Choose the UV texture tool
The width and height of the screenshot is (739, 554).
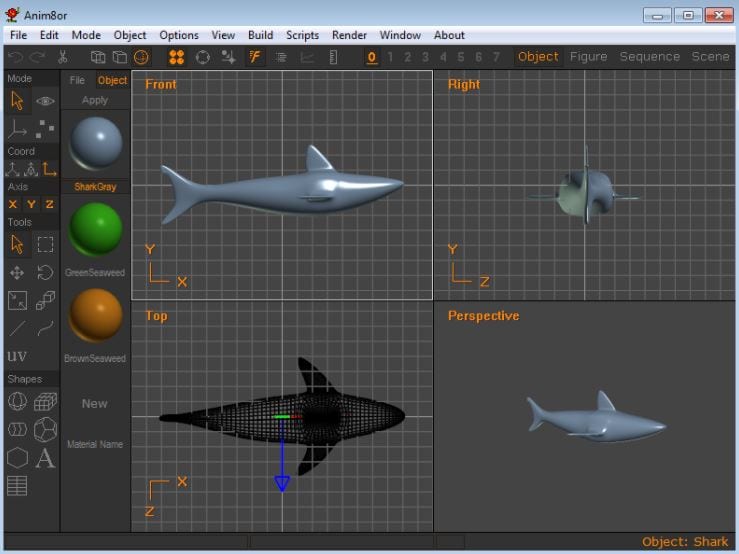[17, 356]
